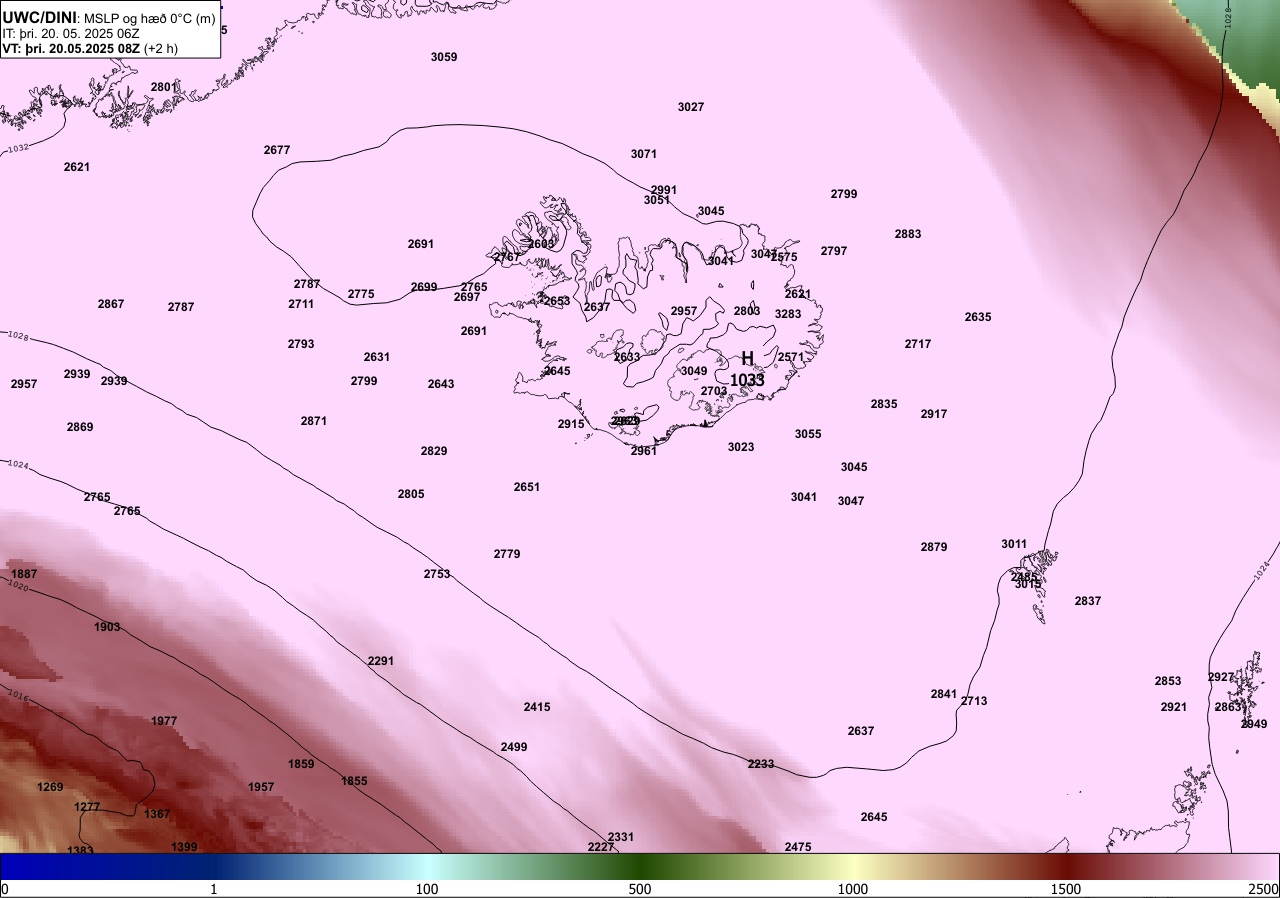The width and height of the screenshot is (1280, 898).
Task: Click the 2717 height value
Action: click(918, 344)
